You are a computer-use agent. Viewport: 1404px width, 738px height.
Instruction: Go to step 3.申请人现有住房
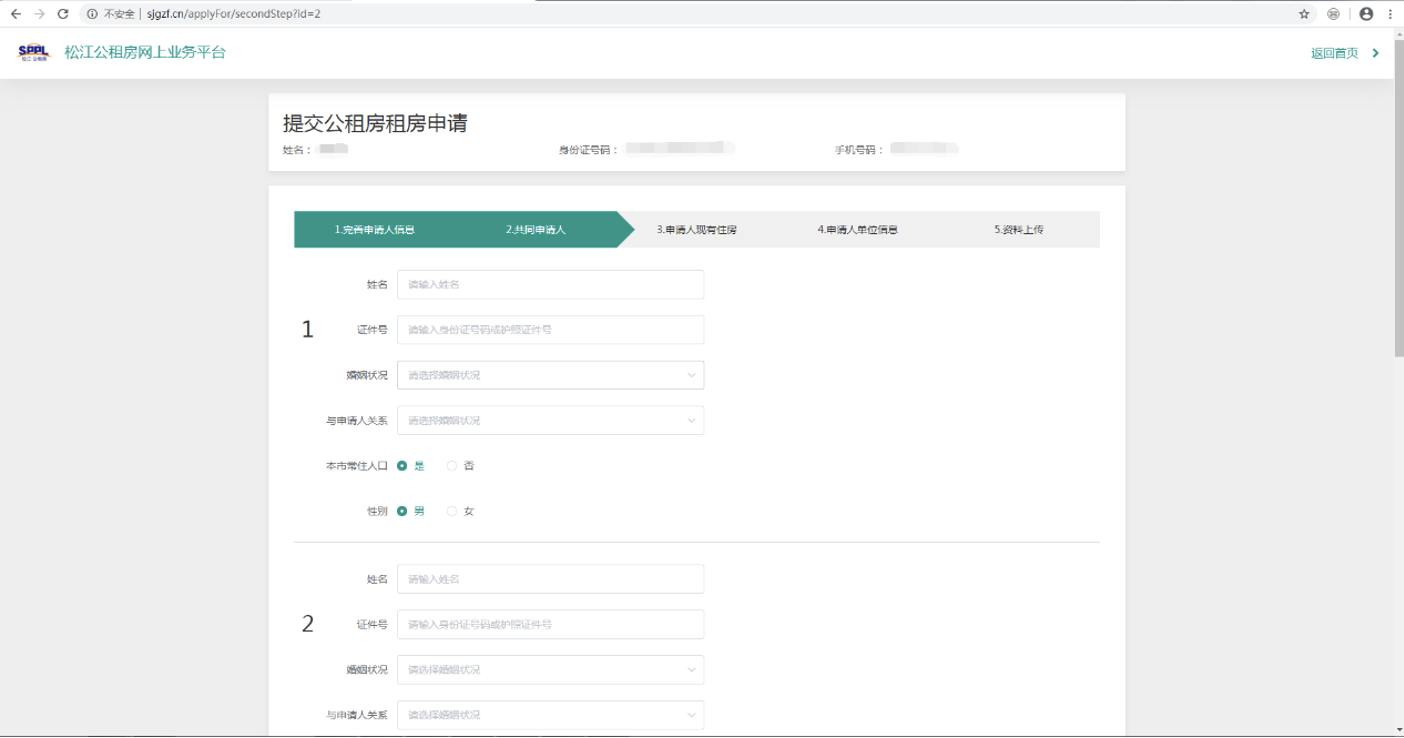point(696,230)
